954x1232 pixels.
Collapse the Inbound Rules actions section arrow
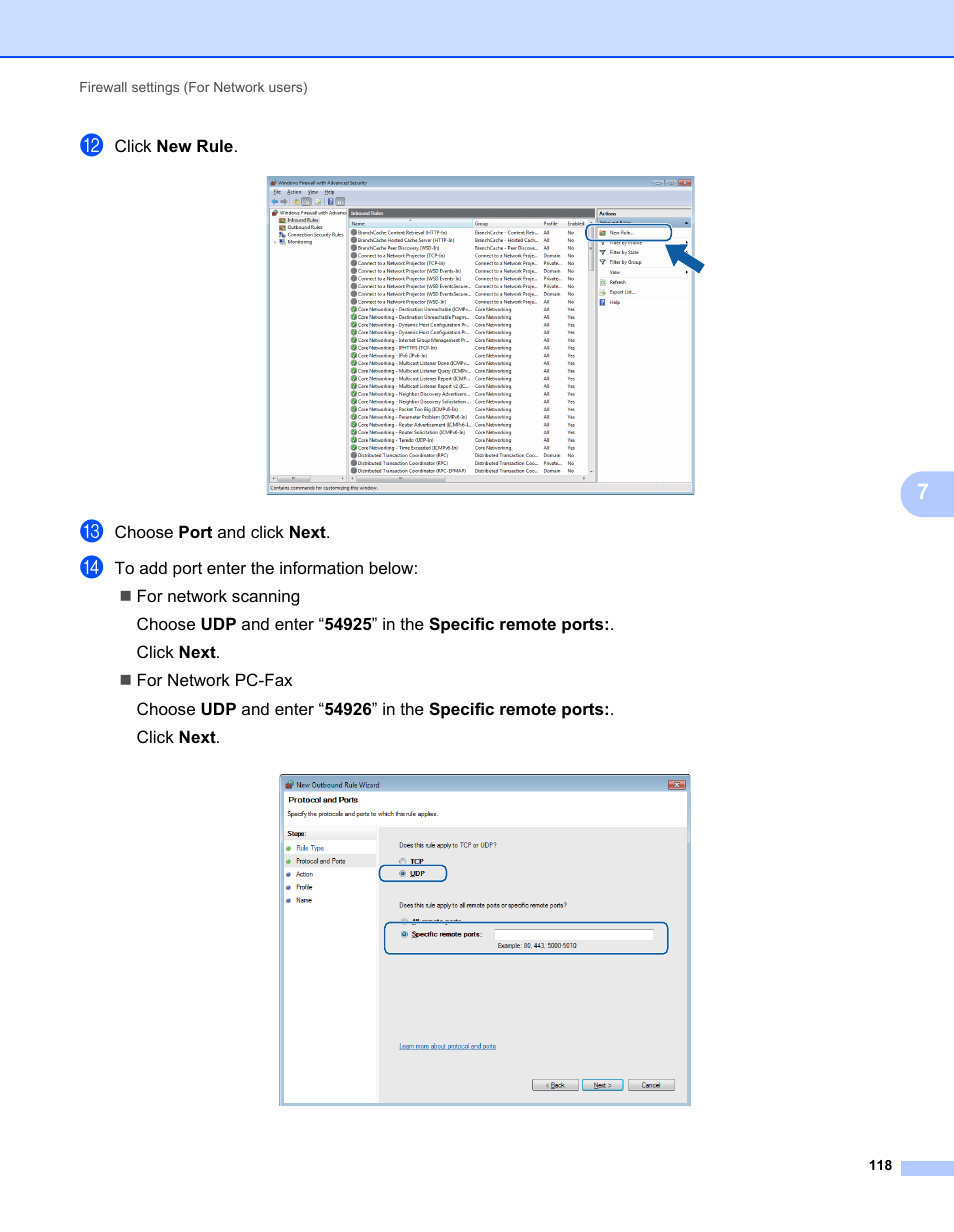click(686, 223)
